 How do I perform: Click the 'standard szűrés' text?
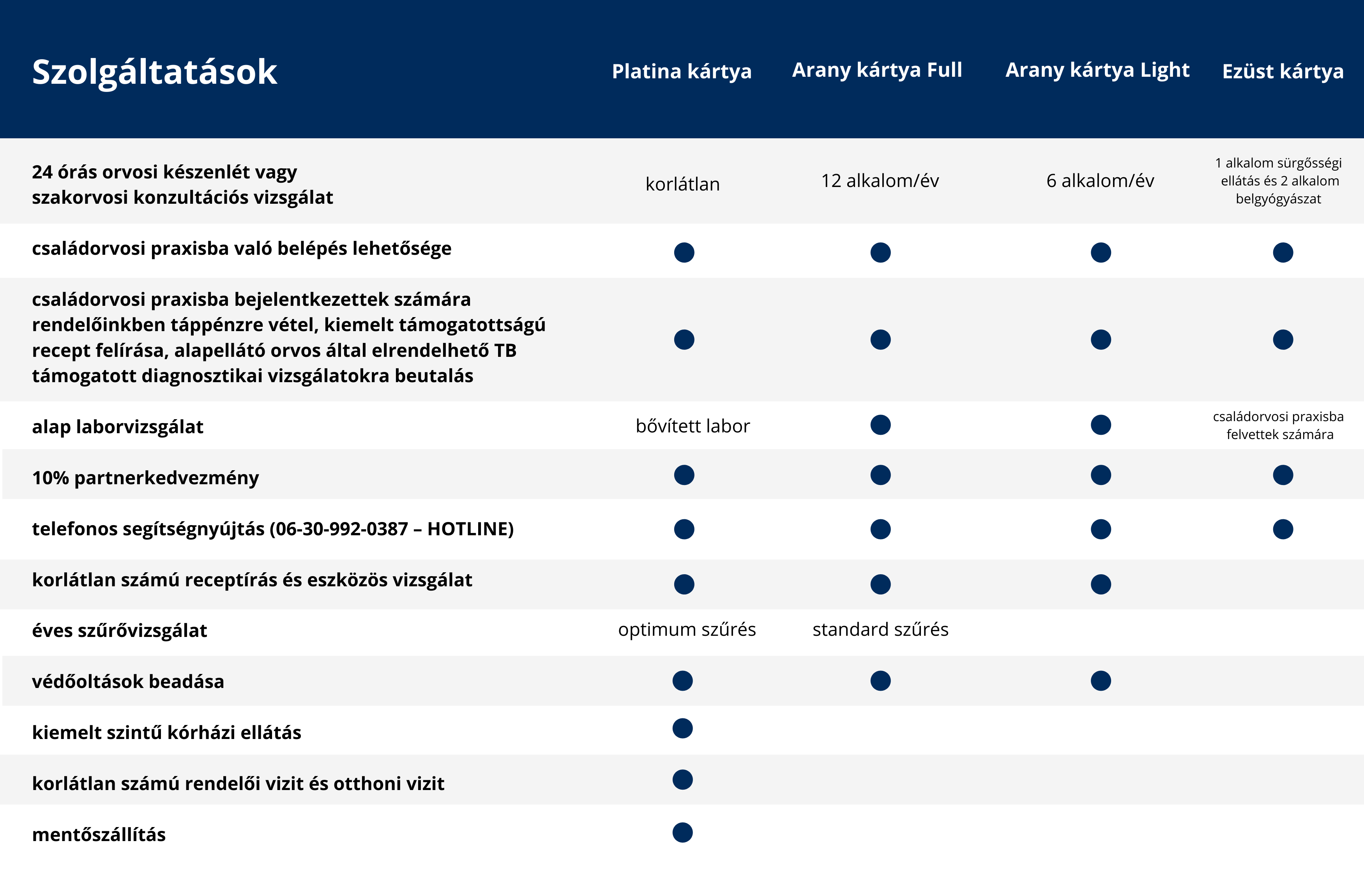(x=880, y=630)
